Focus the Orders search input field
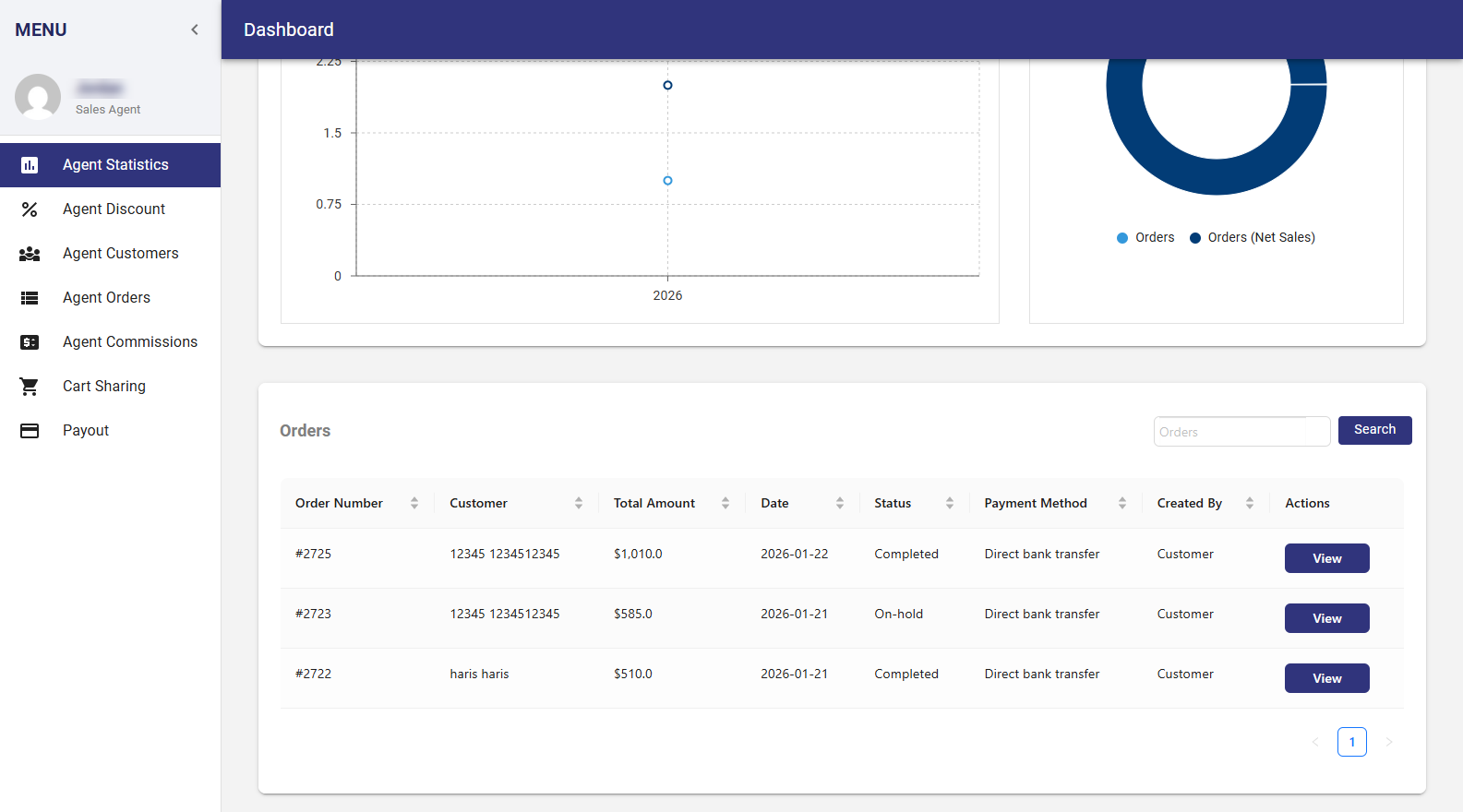The width and height of the screenshot is (1463, 812). coord(1241,432)
